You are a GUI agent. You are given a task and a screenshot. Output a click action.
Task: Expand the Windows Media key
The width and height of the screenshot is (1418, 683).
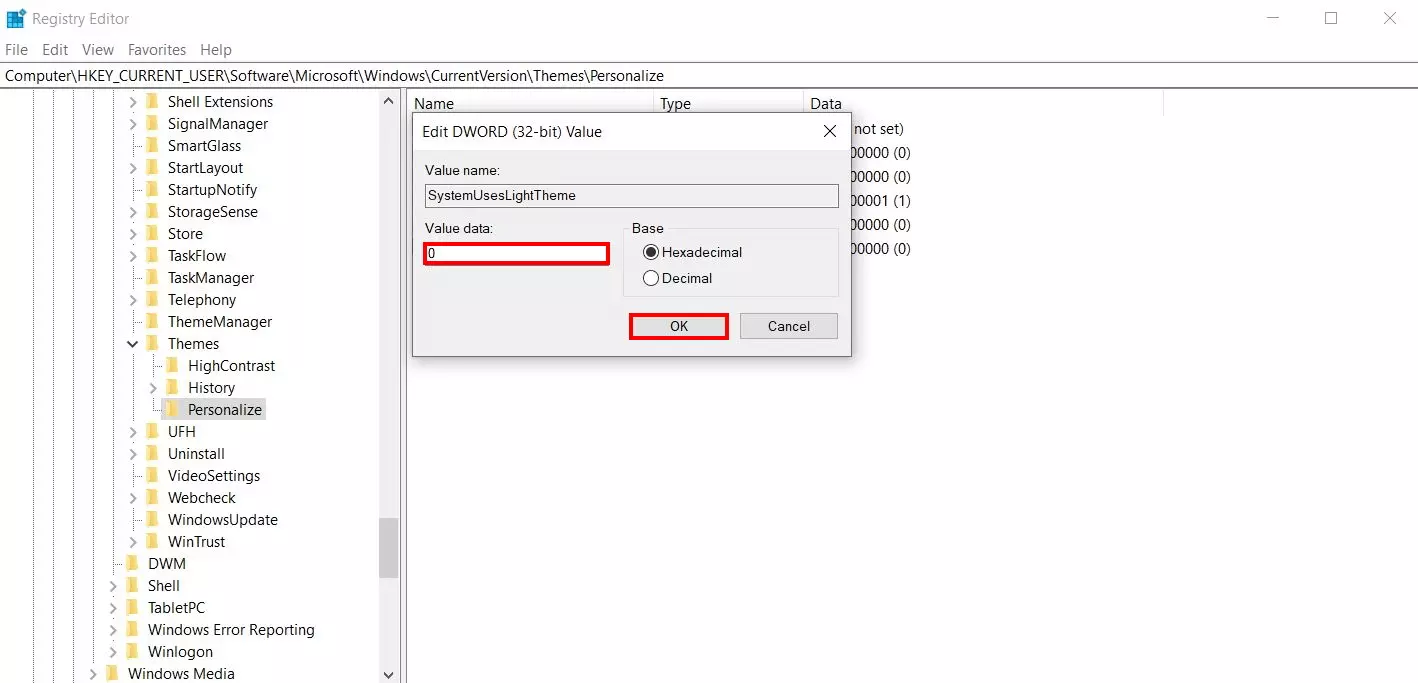tap(93, 674)
